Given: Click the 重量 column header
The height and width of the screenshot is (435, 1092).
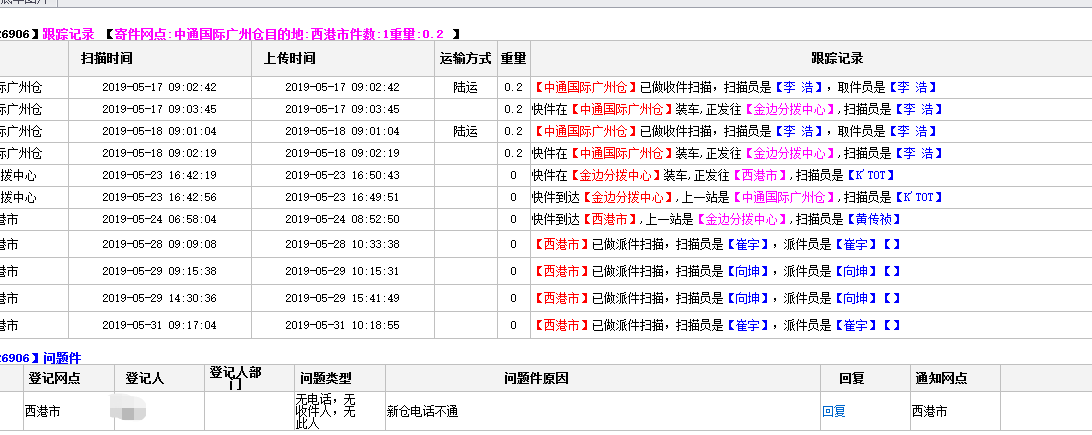Looking at the screenshot, I should point(513,58).
